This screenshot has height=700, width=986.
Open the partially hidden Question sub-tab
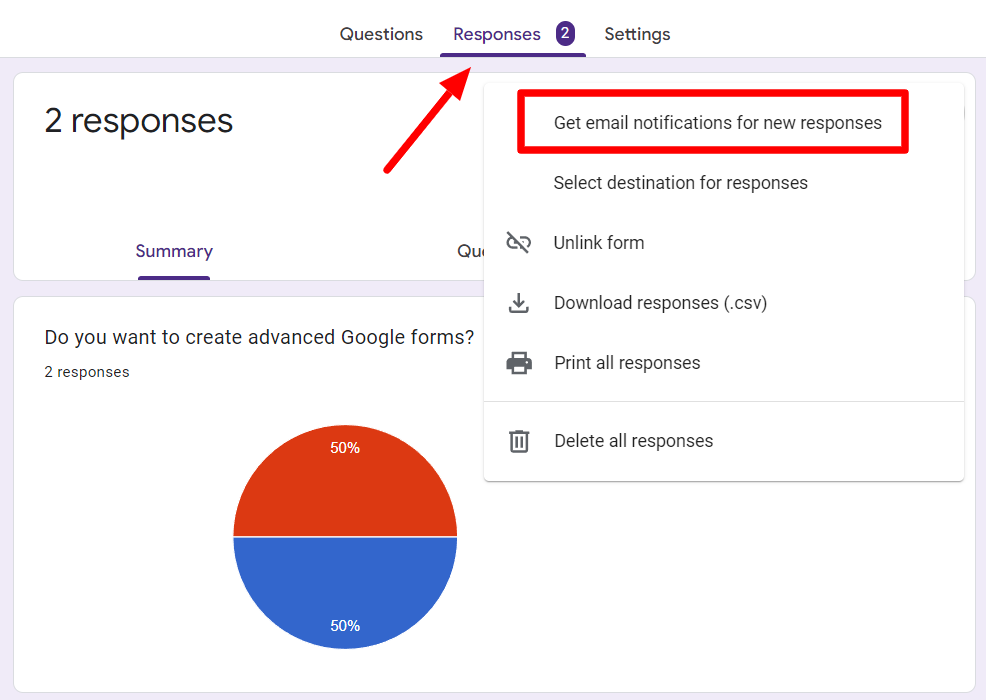(470, 251)
